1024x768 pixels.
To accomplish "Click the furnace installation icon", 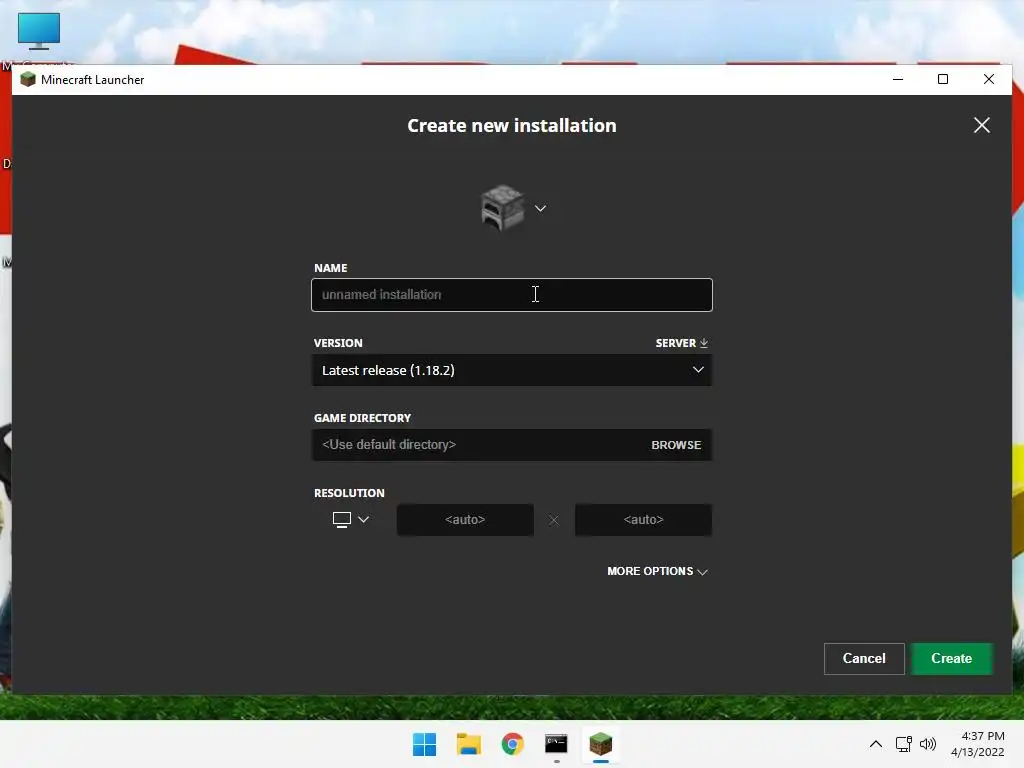I will (x=502, y=208).
